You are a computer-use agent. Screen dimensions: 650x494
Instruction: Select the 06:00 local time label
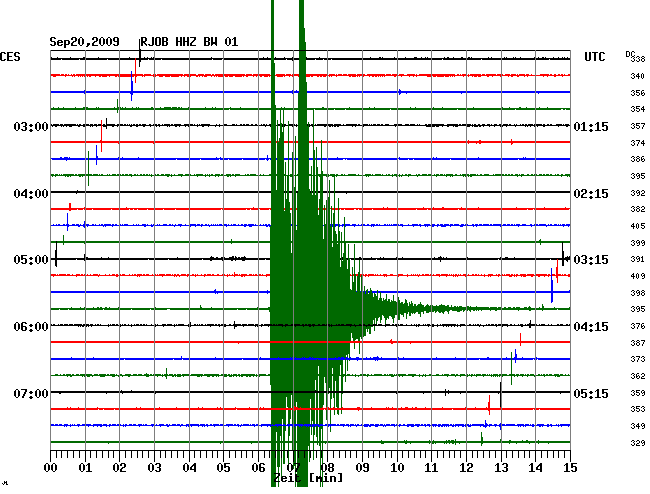(x=31, y=327)
